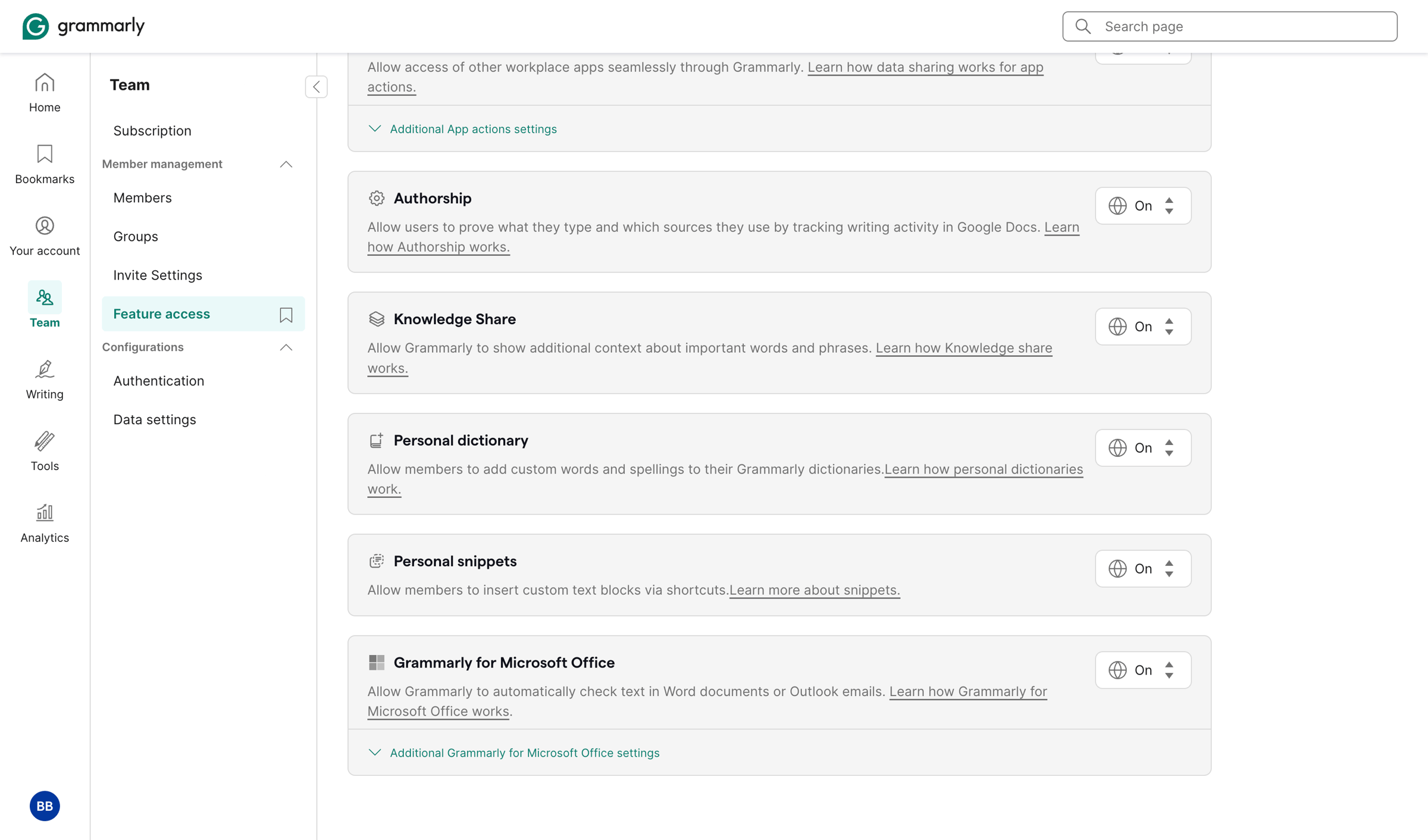Focus the Search page field
Viewport: 1428px width, 840px height.
pyautogui.click(x=1230, y=26)
